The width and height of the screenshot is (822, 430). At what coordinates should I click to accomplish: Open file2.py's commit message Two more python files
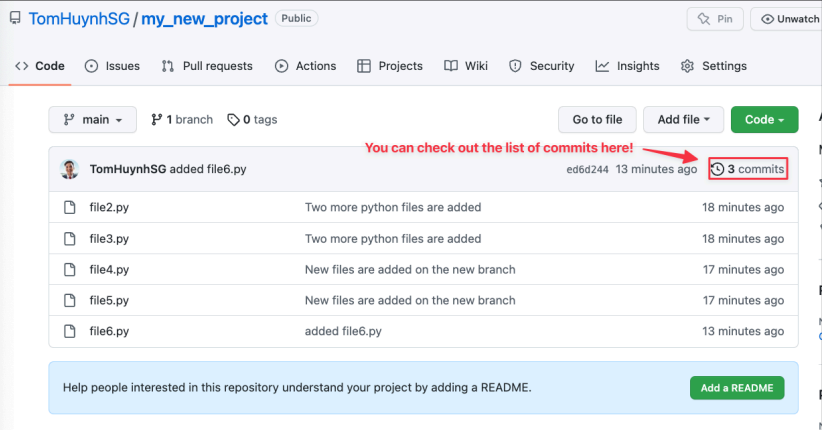click(x=393, y=207)
